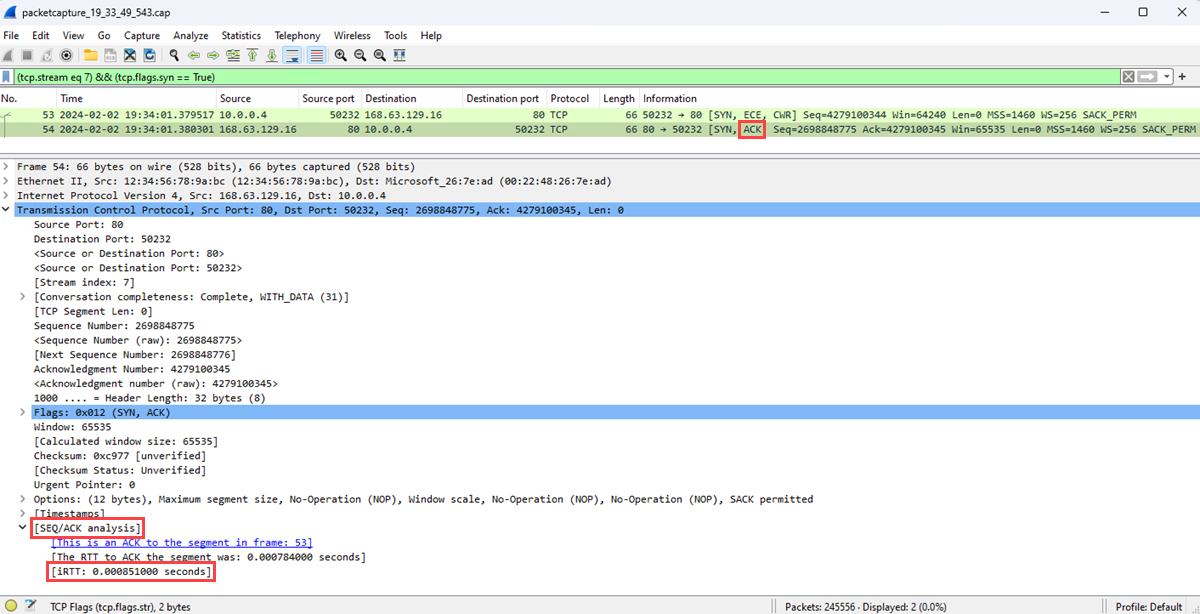Select packet 53 in the packet list

click(x=300, y=115)
